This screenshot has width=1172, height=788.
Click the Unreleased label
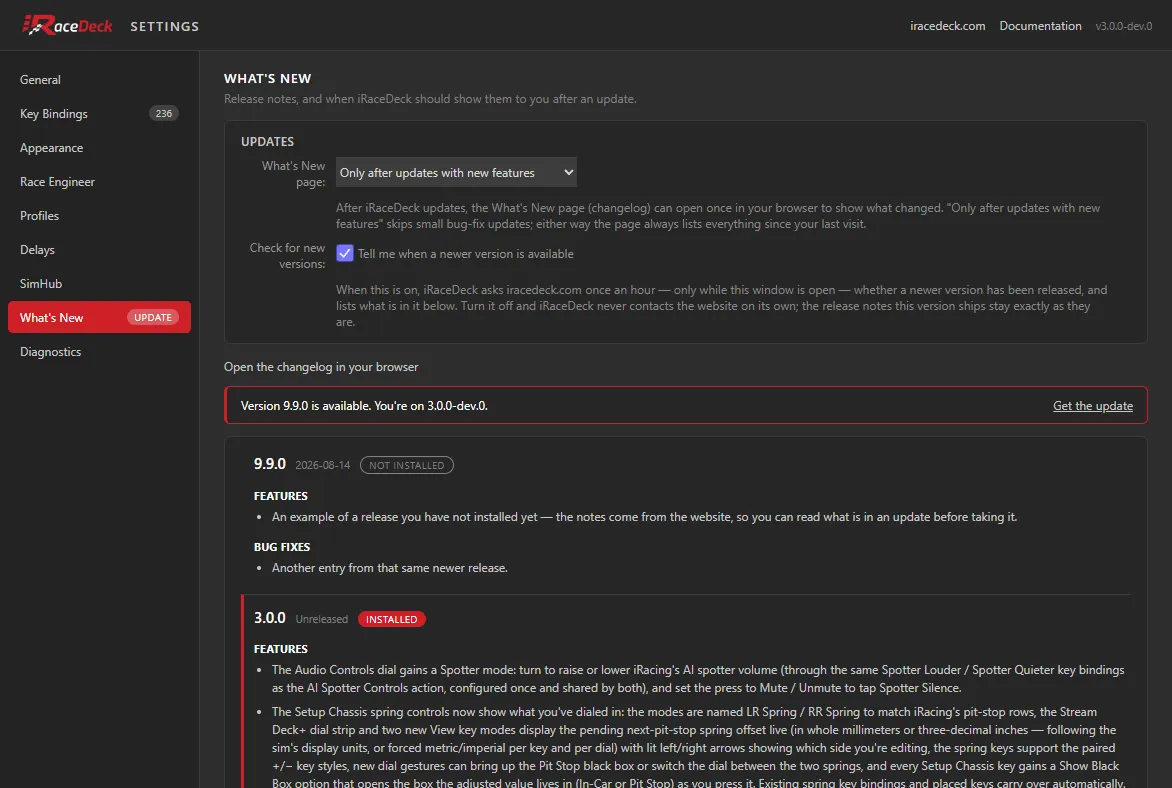pyautogui.click(x=321, y=619)
